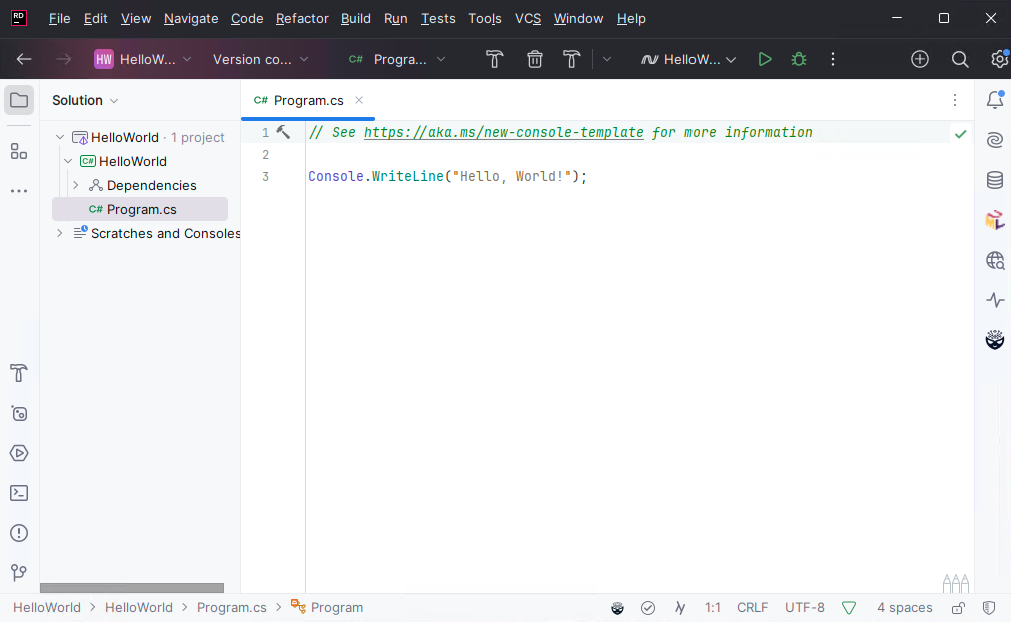This screenshot has height=622, width=1011.
Task: Expand Scratches and Consoles
Action: [60, 233]
